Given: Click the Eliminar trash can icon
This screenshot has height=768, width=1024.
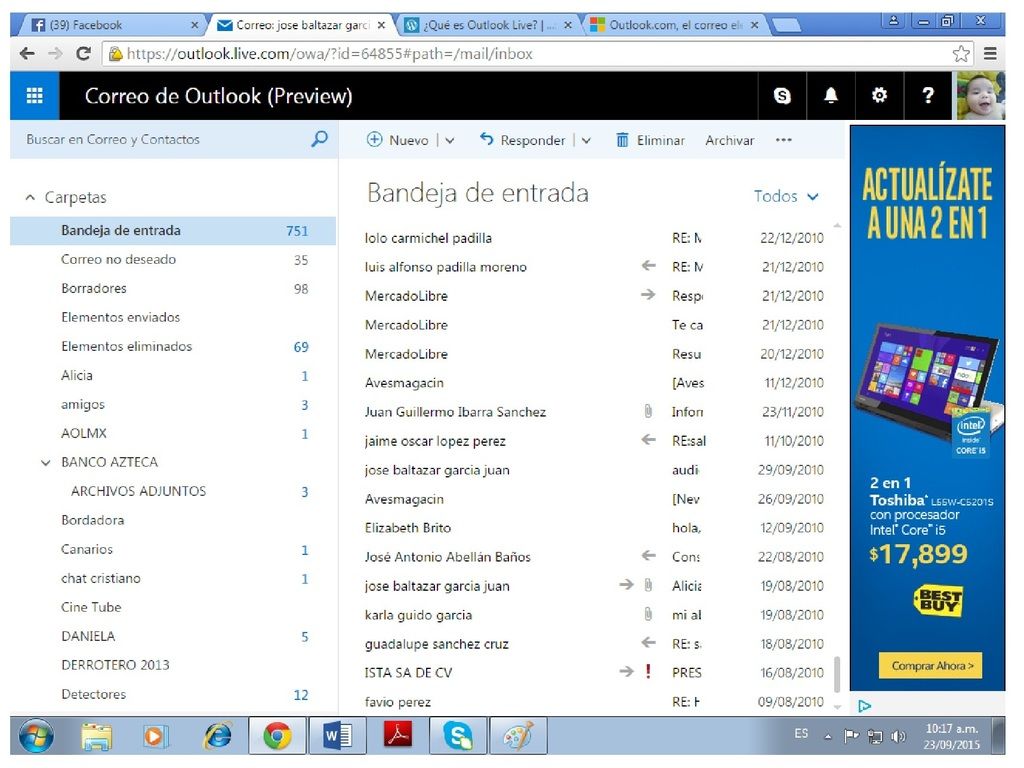Looking at the screenshot, I should coord(622,140).
